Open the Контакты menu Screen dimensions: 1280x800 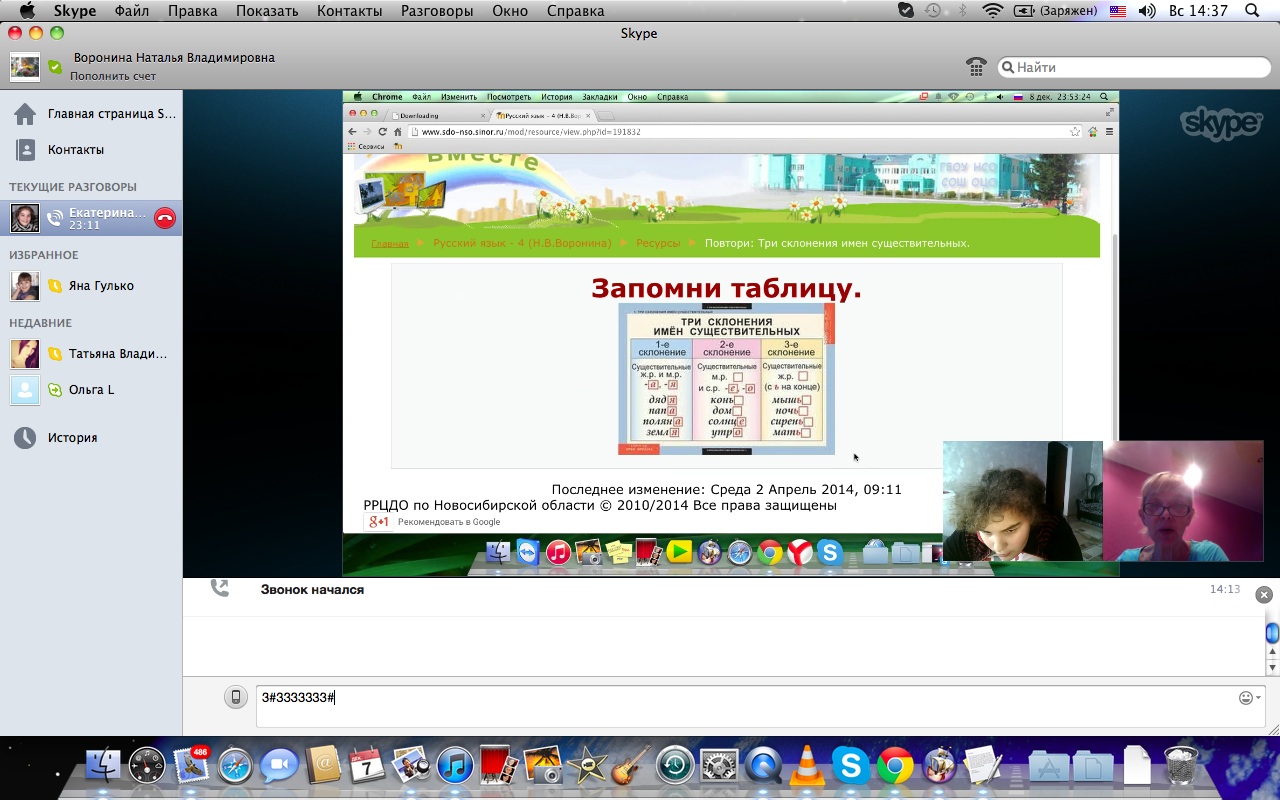(x=349, y=11)
